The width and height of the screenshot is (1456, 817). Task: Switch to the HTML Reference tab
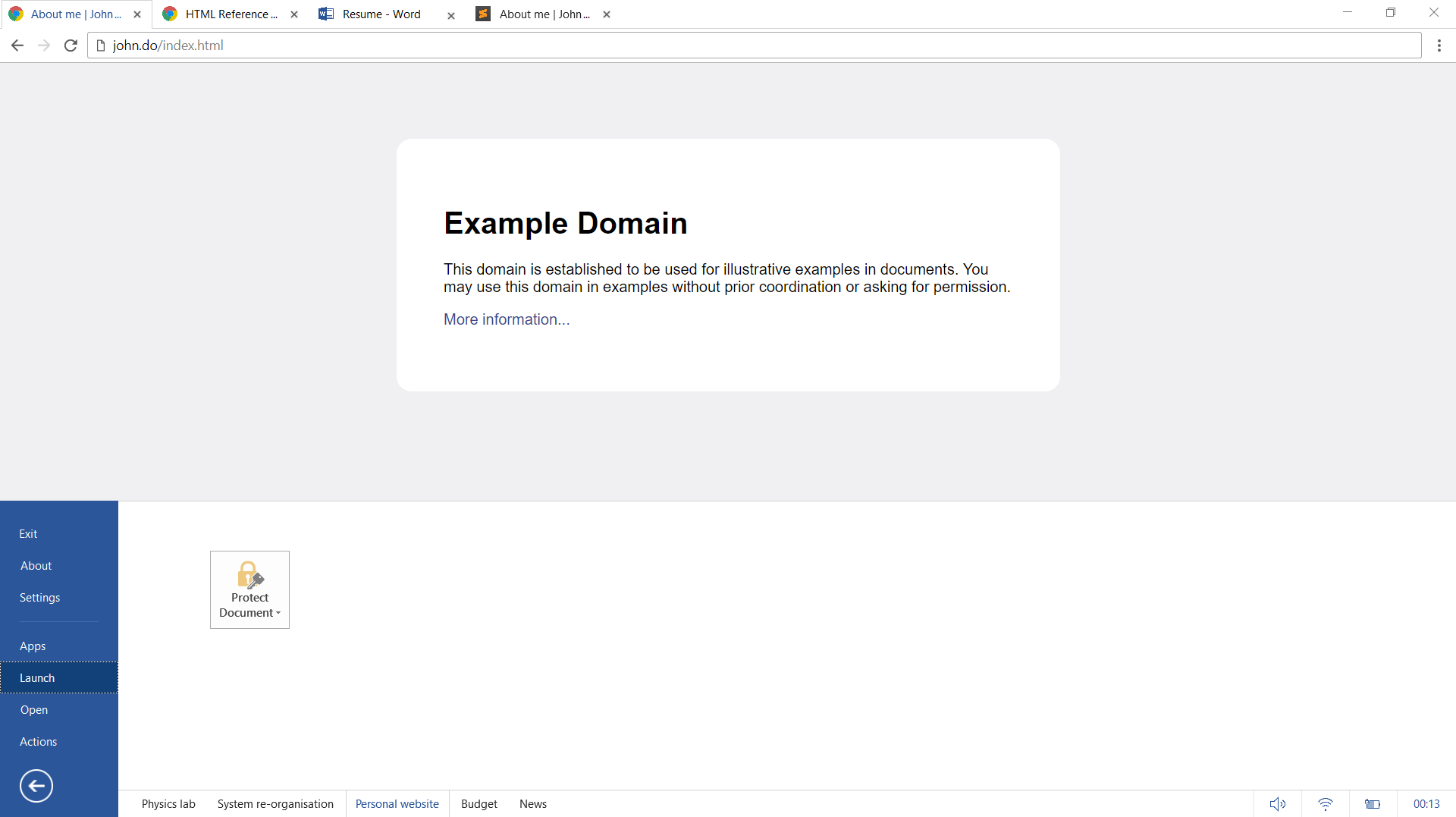click(231, 14)
